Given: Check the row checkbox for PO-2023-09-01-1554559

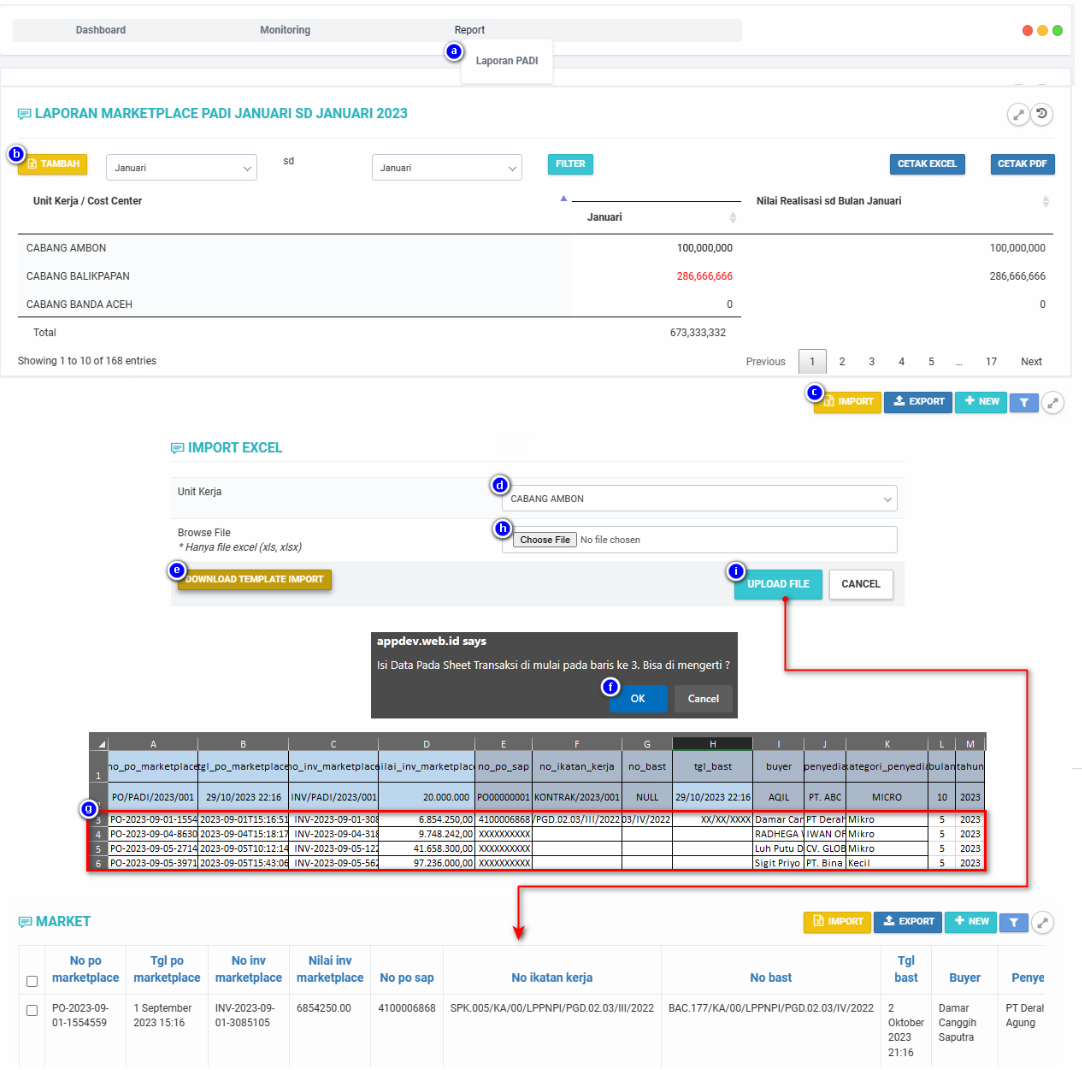Looking at the screenshot, I should point(32,1011).
